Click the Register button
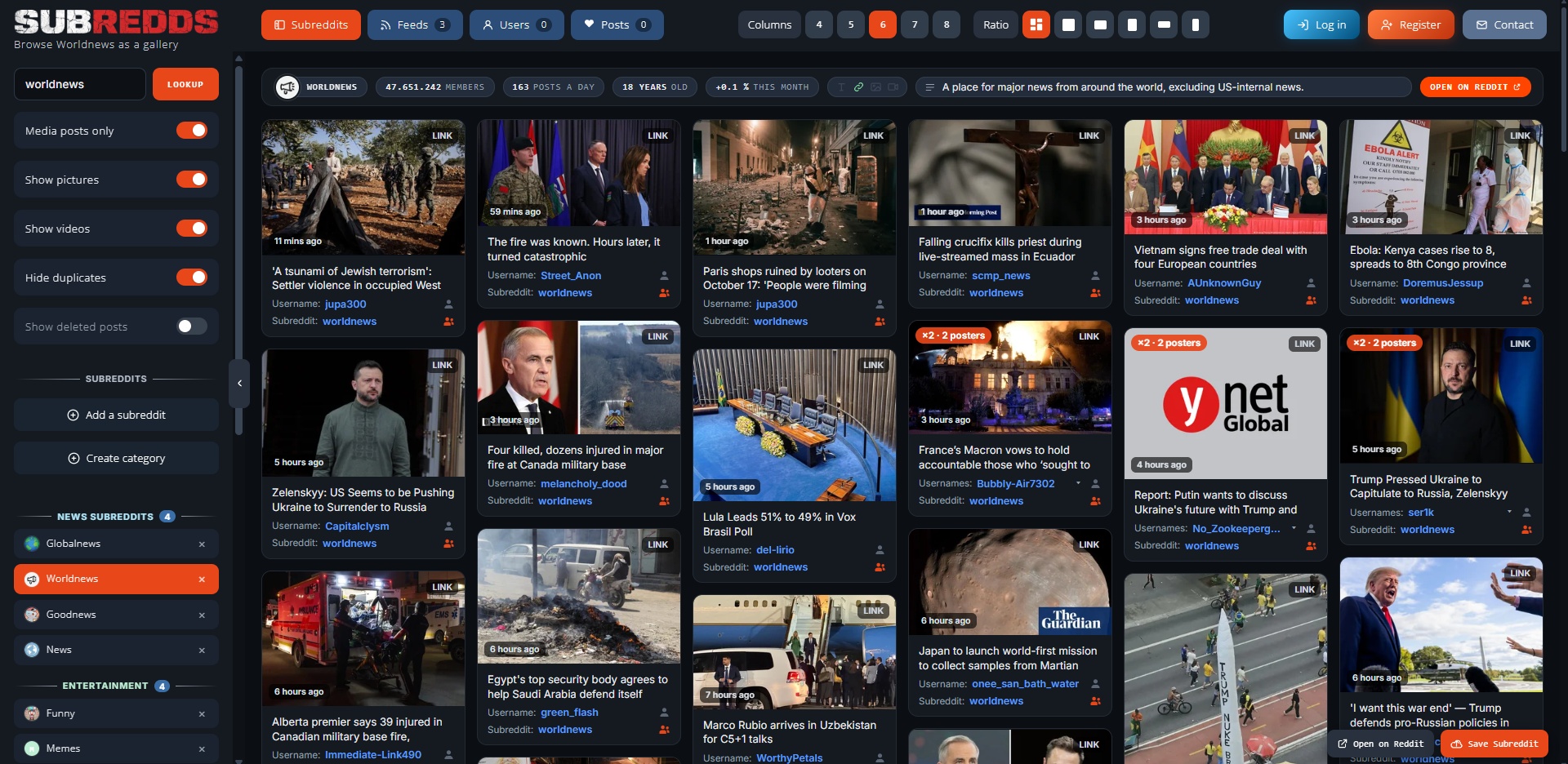 click(1410, 24)
